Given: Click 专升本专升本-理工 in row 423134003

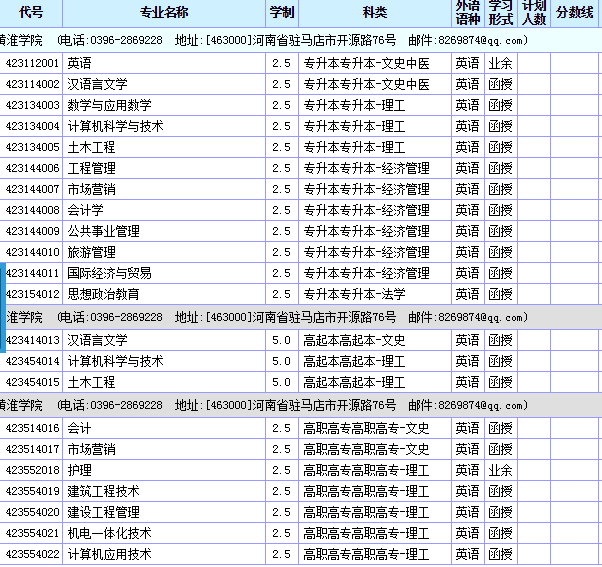Looking at the screenshot, I should point(354,105).
